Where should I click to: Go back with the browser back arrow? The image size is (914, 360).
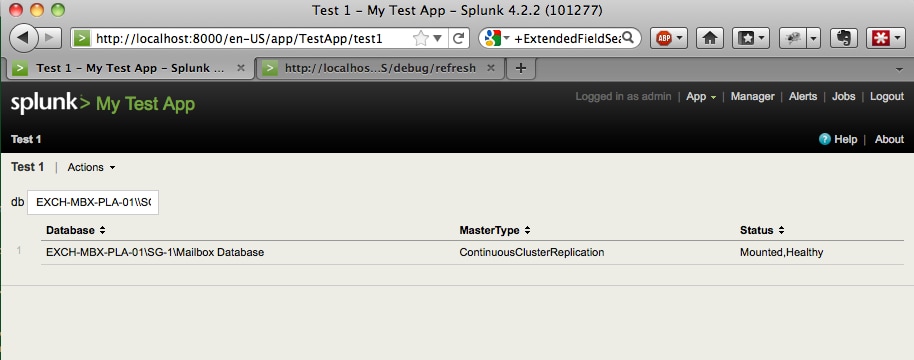(23, 38)
